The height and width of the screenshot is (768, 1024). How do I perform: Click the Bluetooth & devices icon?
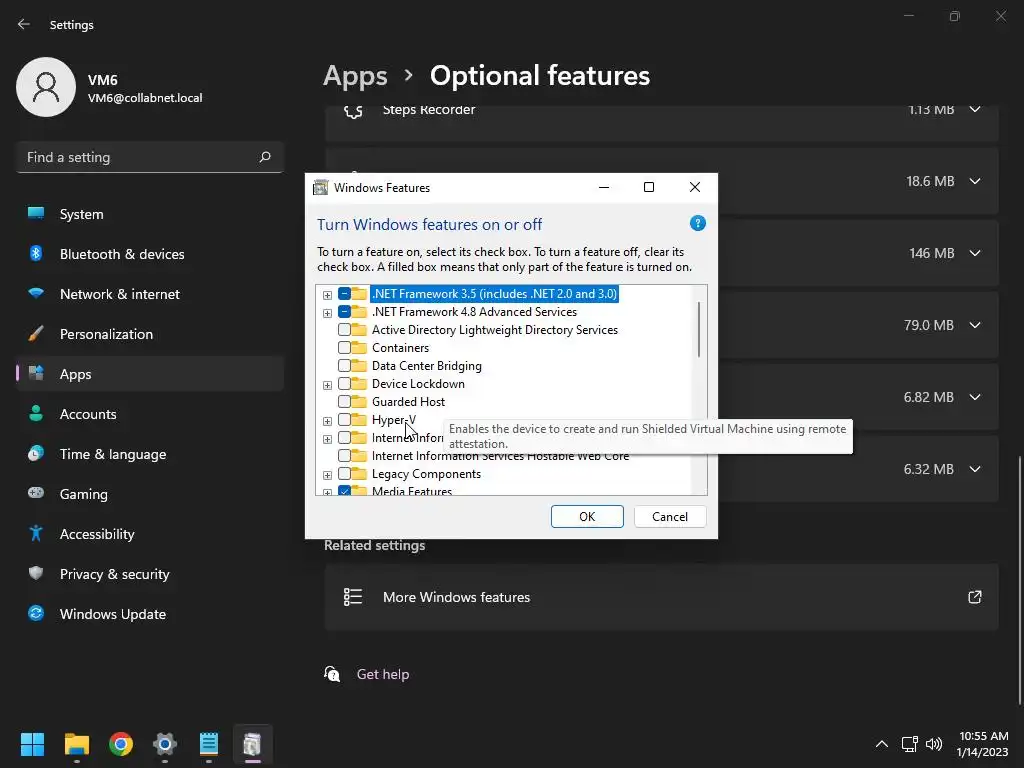pyautogui.click(x=36, y=254)
